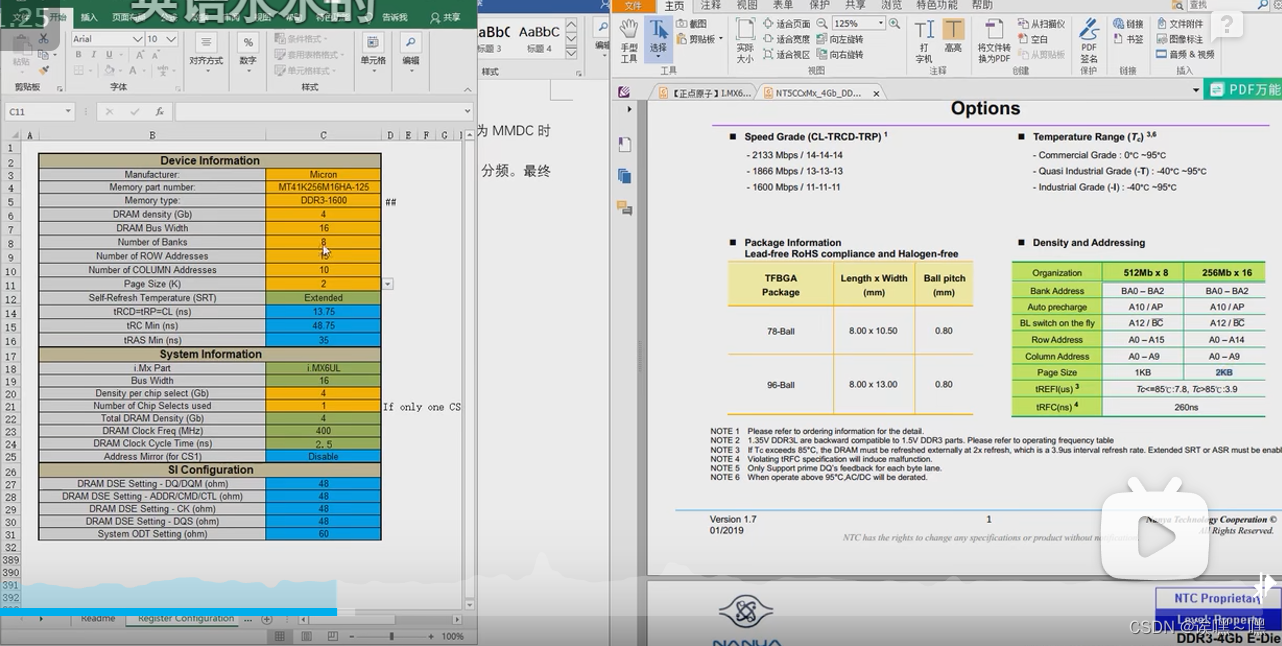Open the font size 10 dropdown
The height and width of the screenshot is (646, 1282).
[171, 39]
